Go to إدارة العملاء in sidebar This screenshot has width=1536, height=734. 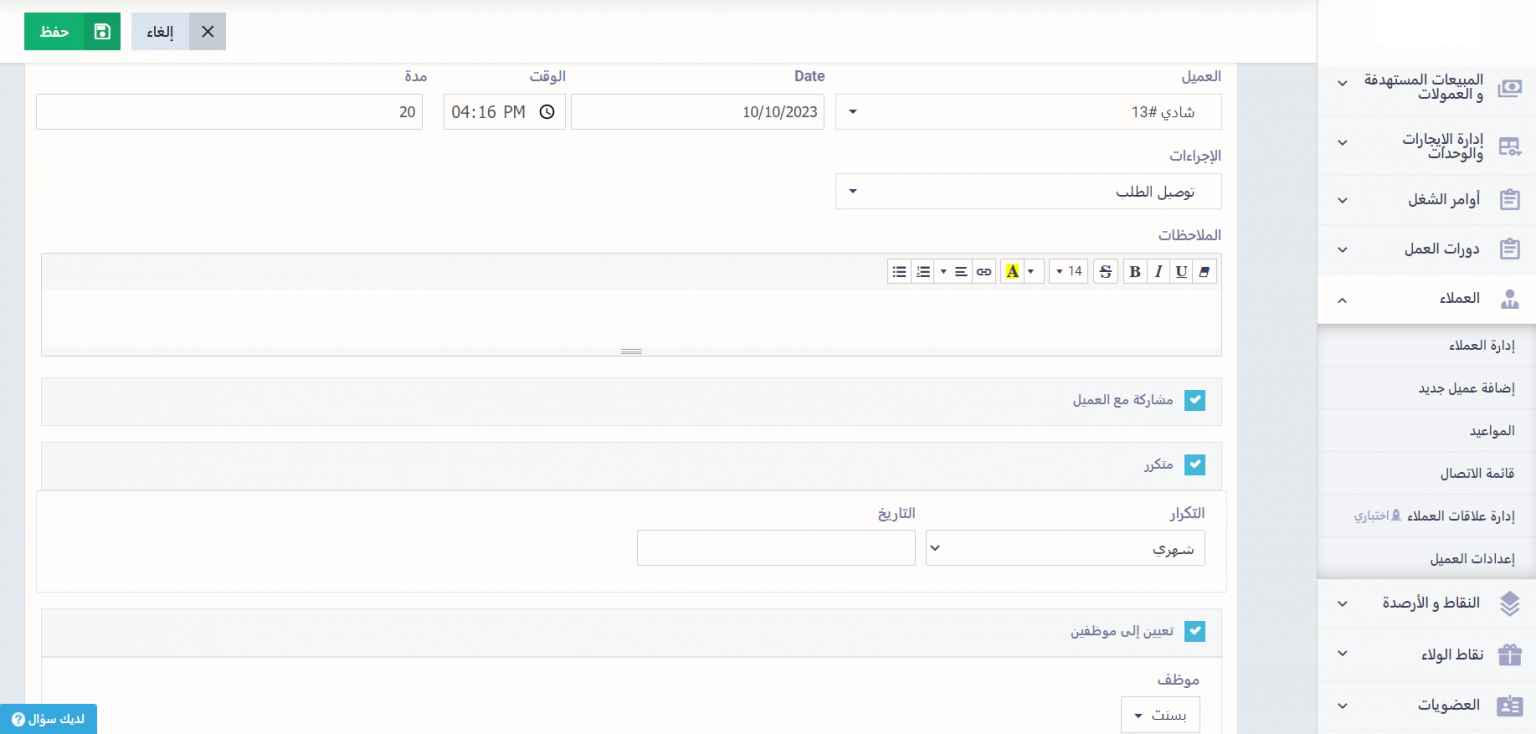point(1482,346)
